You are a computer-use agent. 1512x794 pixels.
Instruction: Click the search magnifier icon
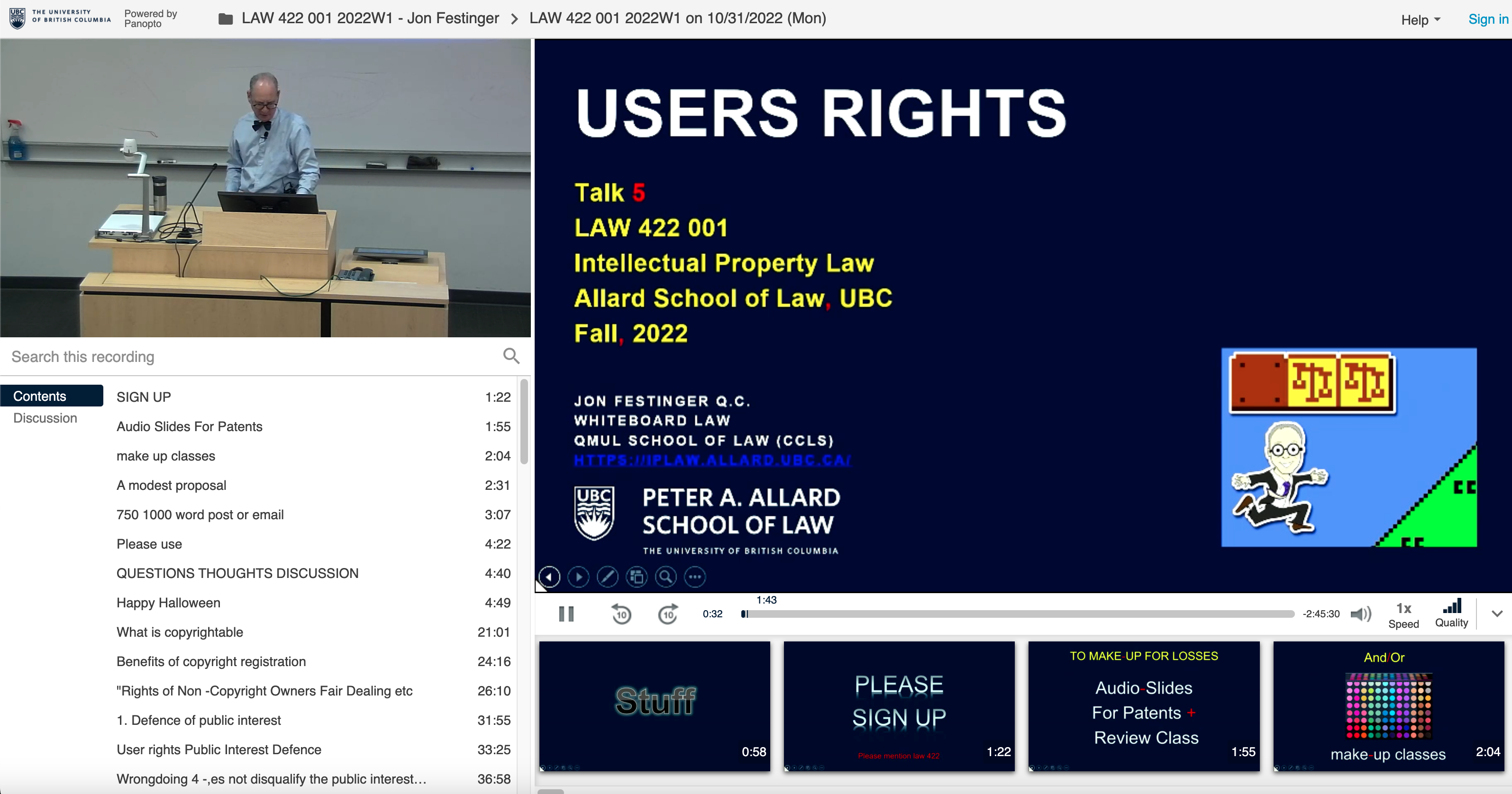coord(511,356)
